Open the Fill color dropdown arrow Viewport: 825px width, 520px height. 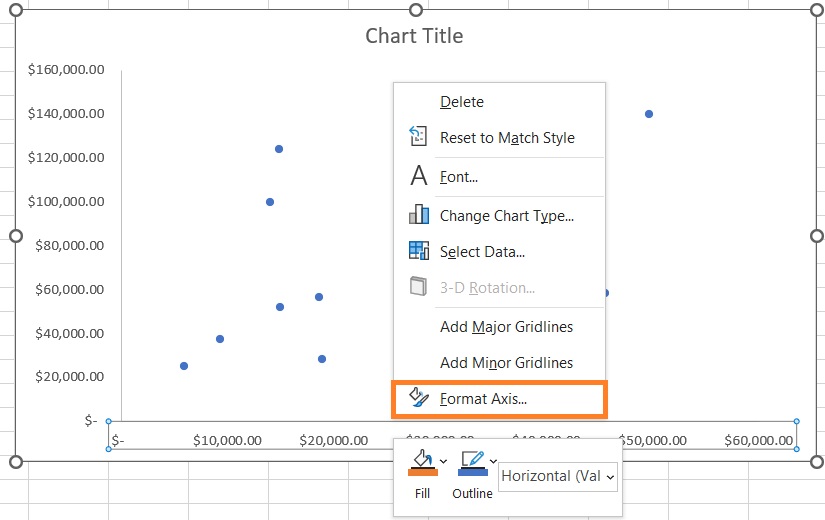point(444,462)
